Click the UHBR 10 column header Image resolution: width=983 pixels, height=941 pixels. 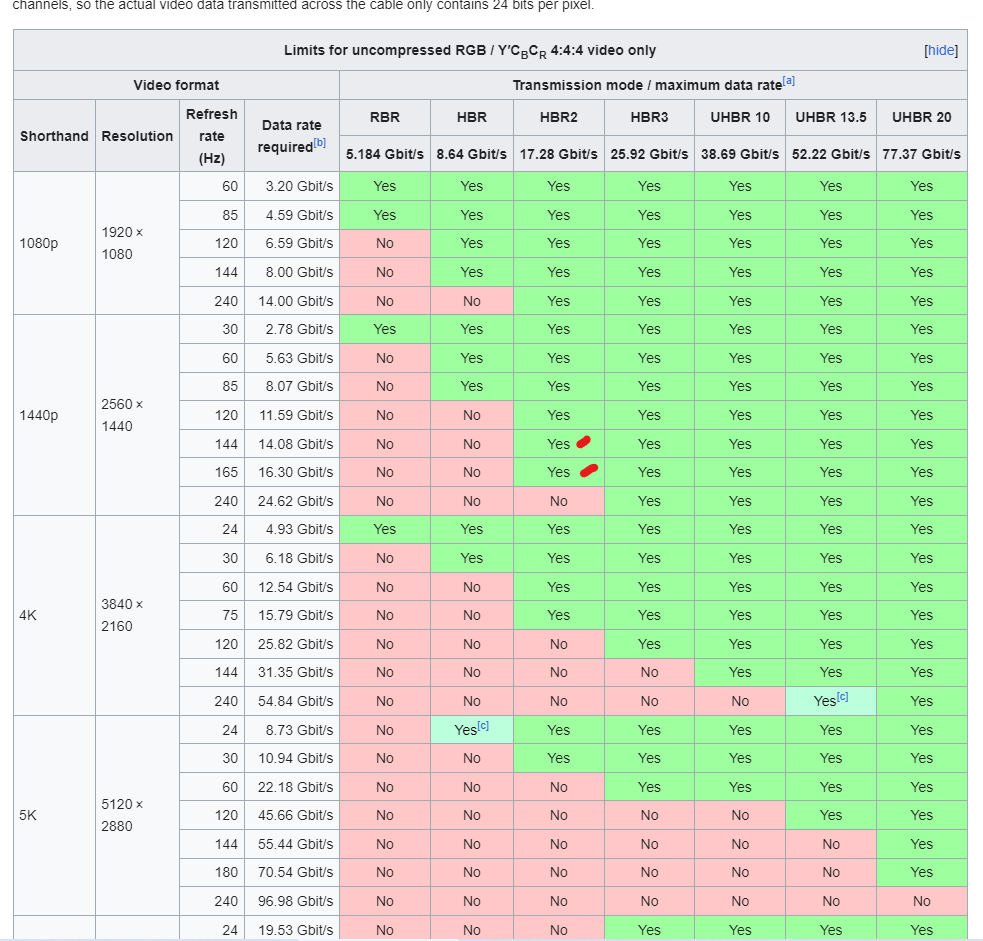point(740,117)
